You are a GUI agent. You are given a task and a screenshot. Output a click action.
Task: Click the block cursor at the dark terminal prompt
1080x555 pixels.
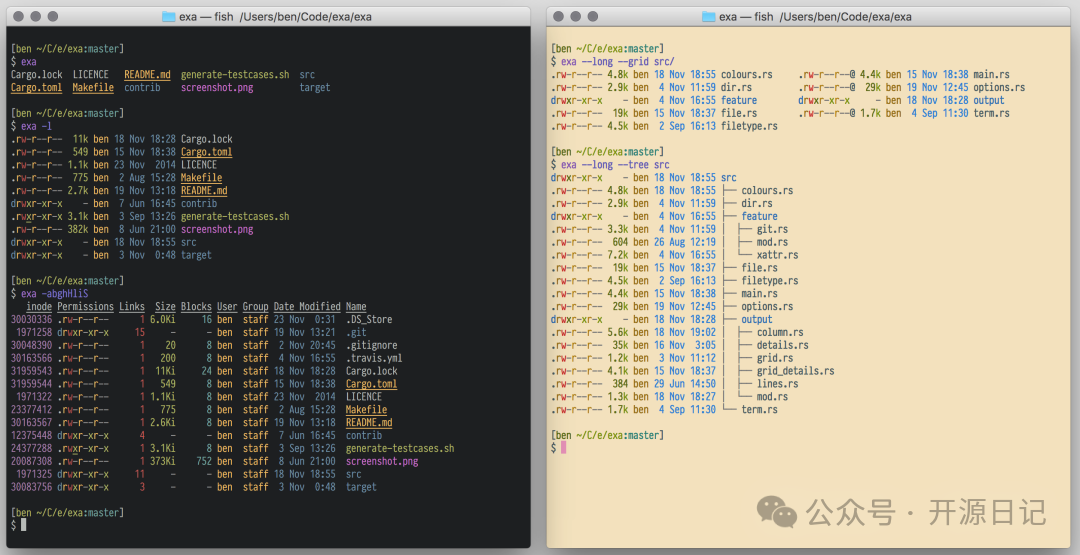point(23,525)
